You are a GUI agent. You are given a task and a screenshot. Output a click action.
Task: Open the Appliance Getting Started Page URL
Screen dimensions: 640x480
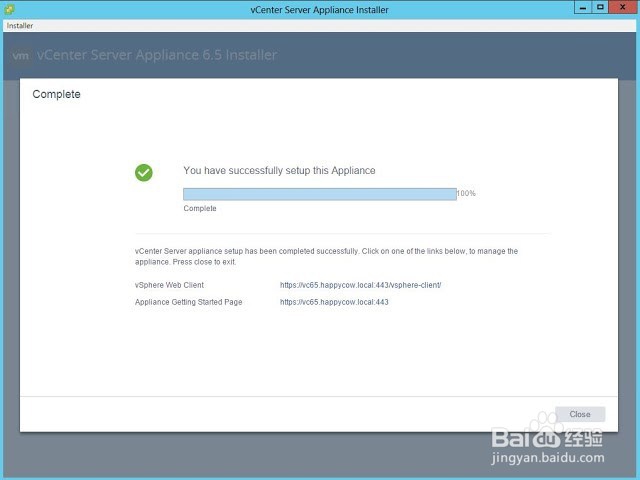coord(334,302)
